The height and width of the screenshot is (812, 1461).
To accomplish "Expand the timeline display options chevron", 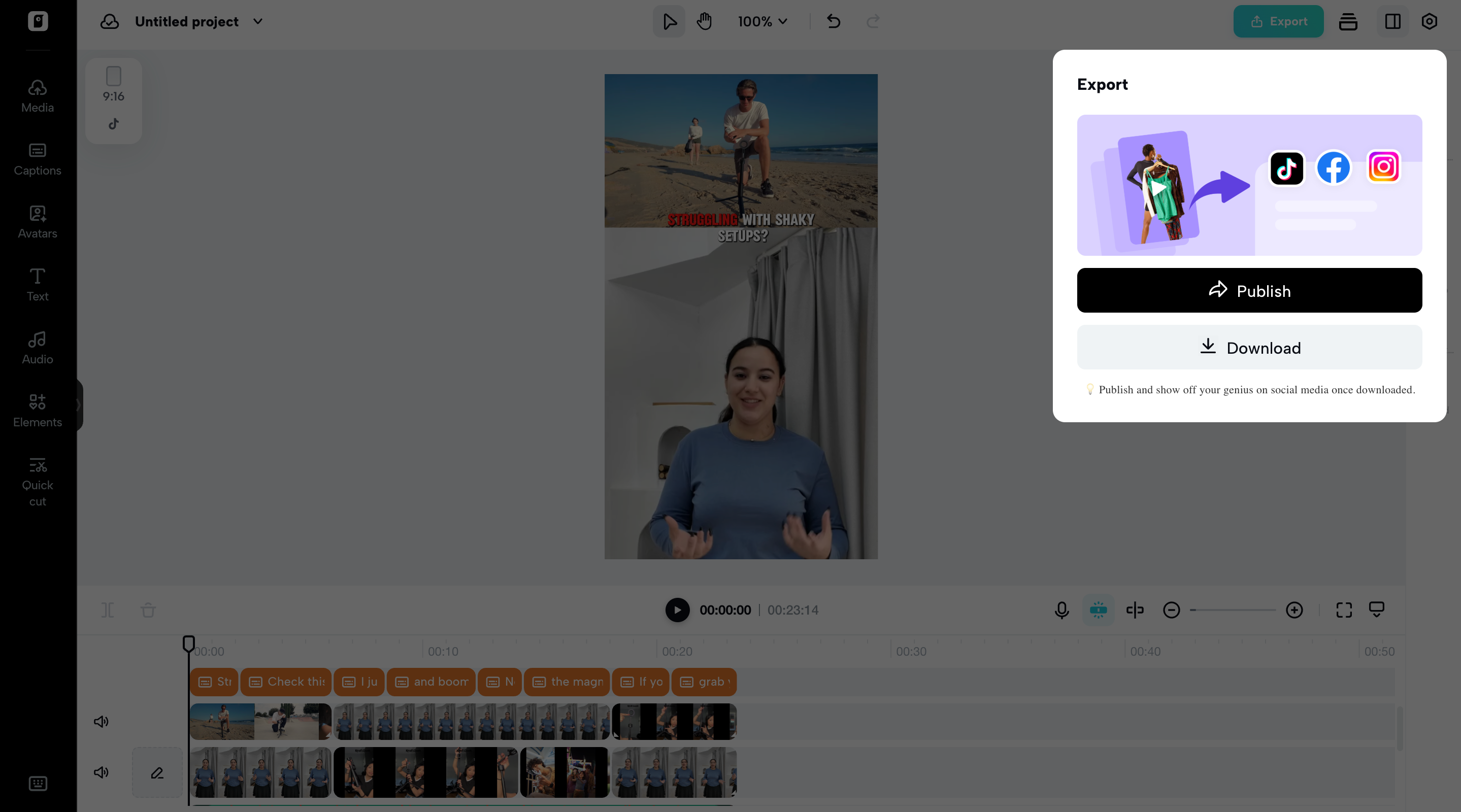I will 1378,610.
